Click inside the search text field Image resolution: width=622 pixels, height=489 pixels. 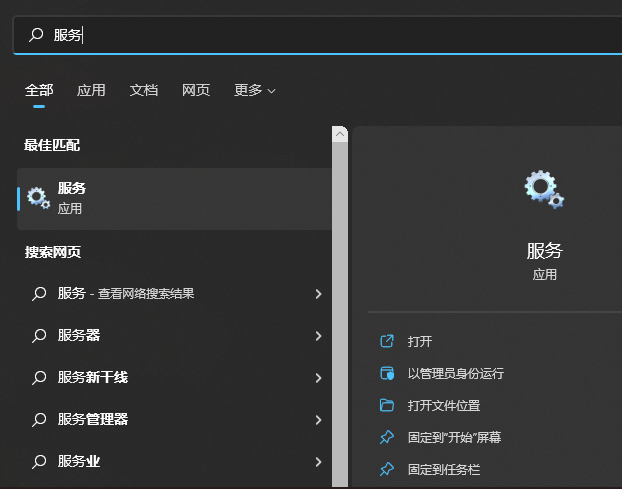coord(300,35)
